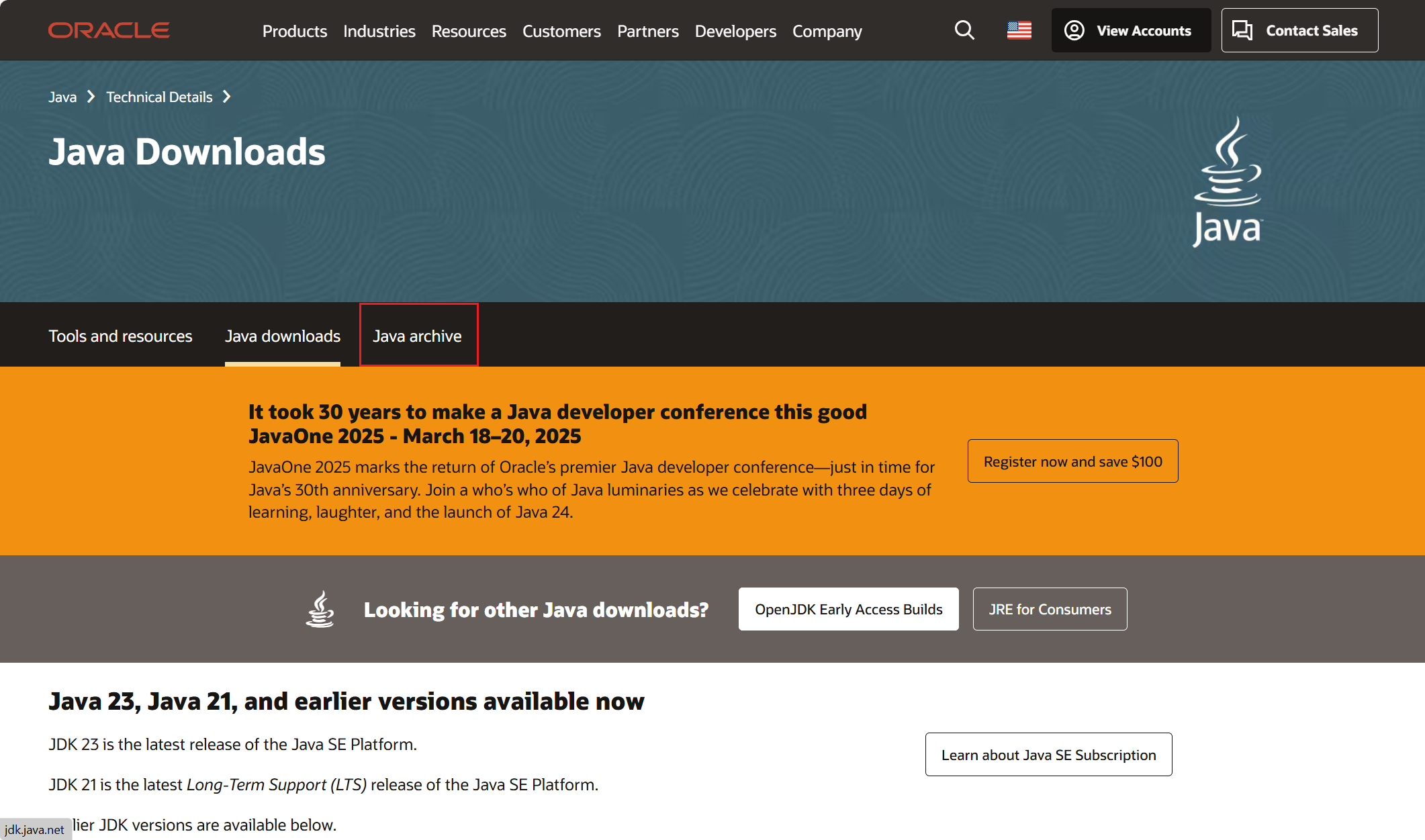Click the Oracle logo
Image resolution: width=1425 pixels, height=840 pixels.
click(x=109, y=30)
